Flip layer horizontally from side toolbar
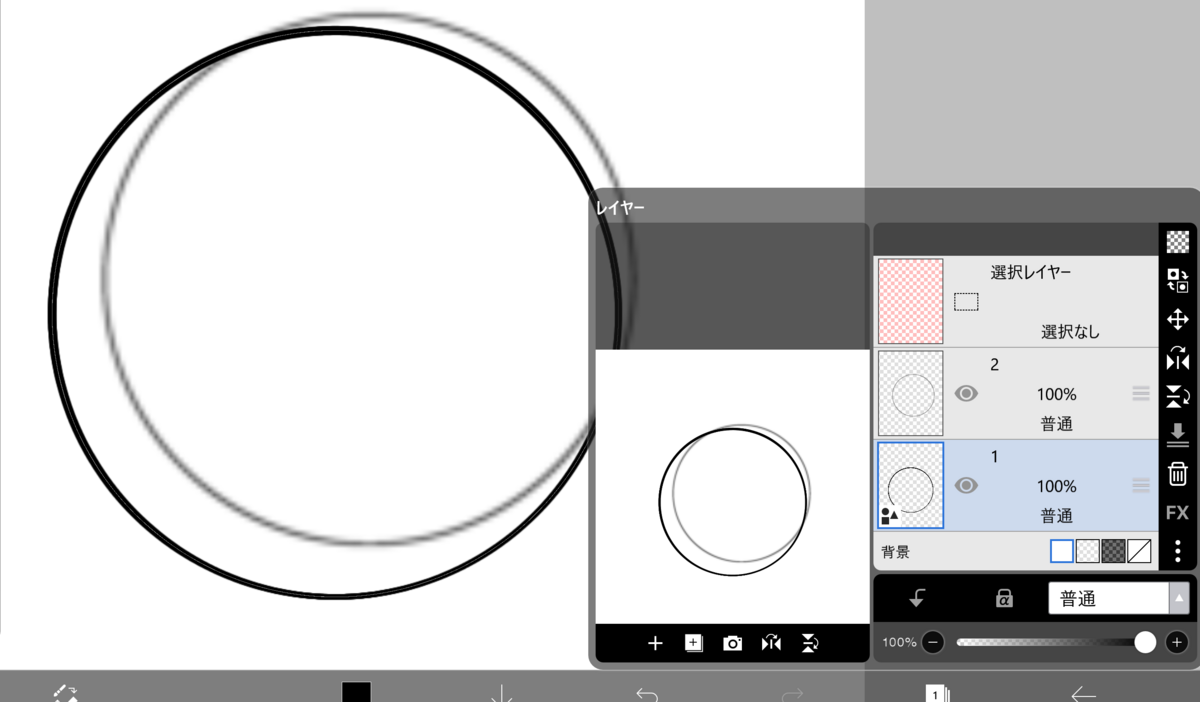Viewport: 1200px width, 702px height. point(1178,358)
